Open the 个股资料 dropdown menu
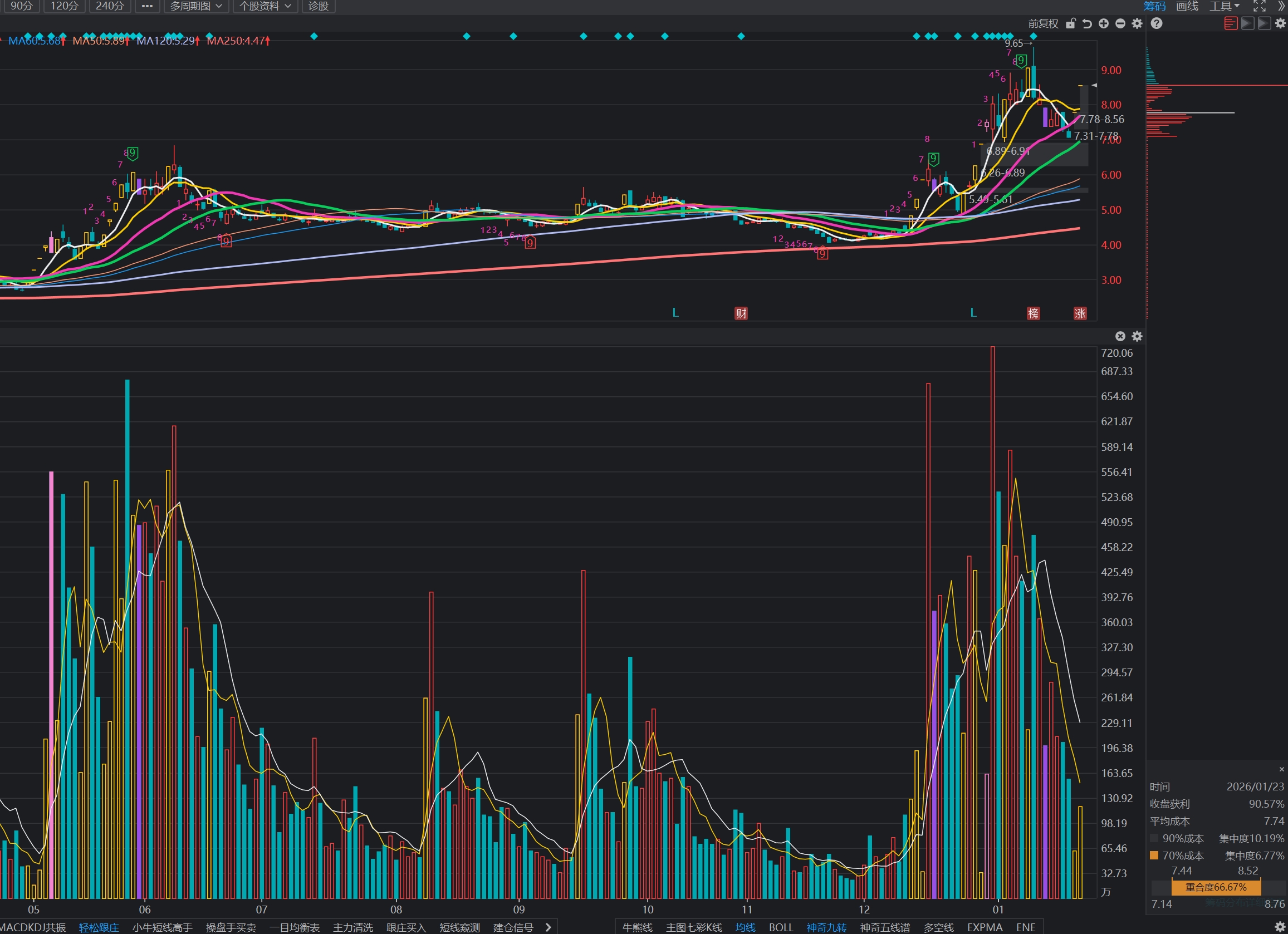Screen dimensions: 1288x934 [265, 6]
